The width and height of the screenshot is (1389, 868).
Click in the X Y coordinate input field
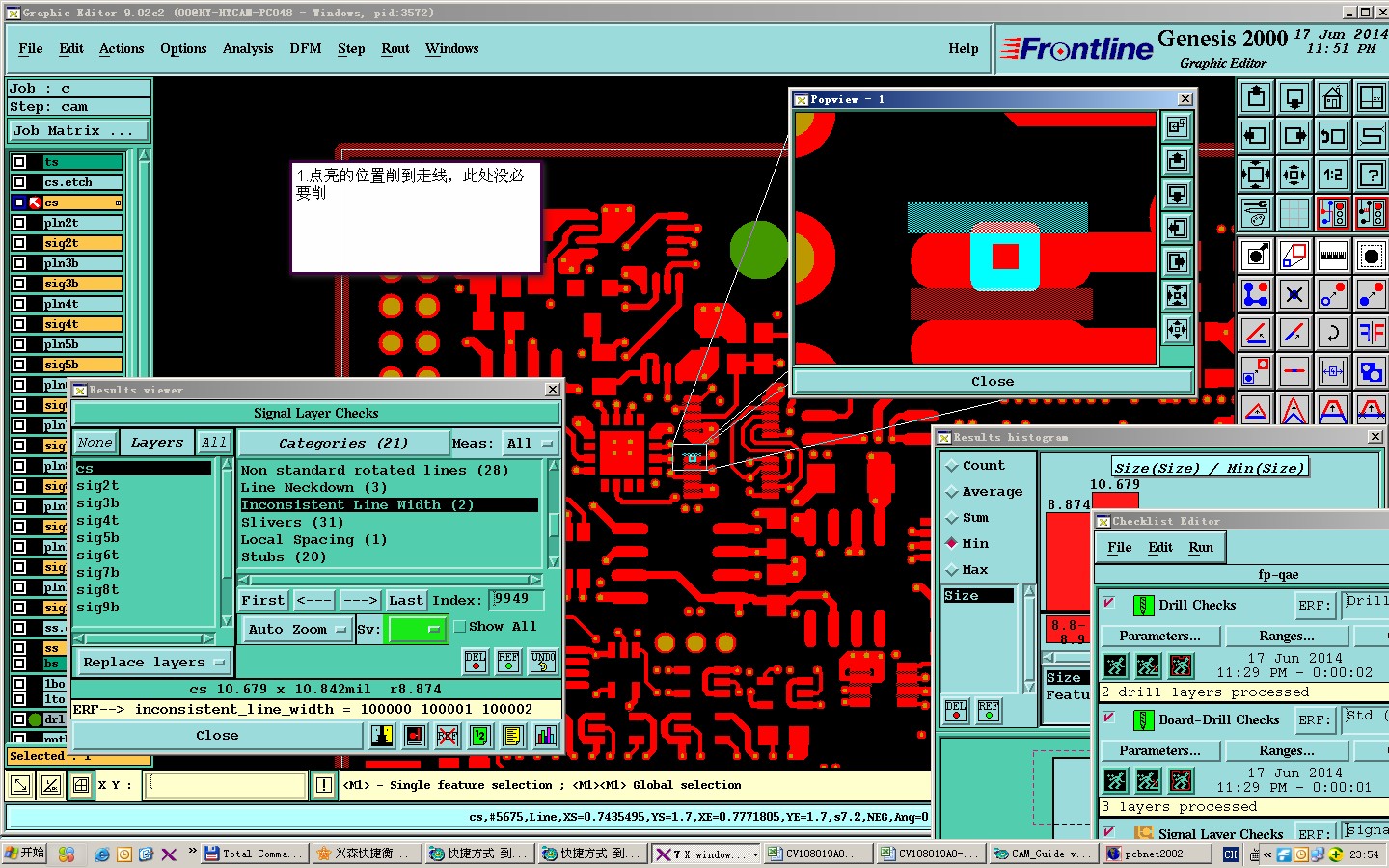tap(226, 785)
